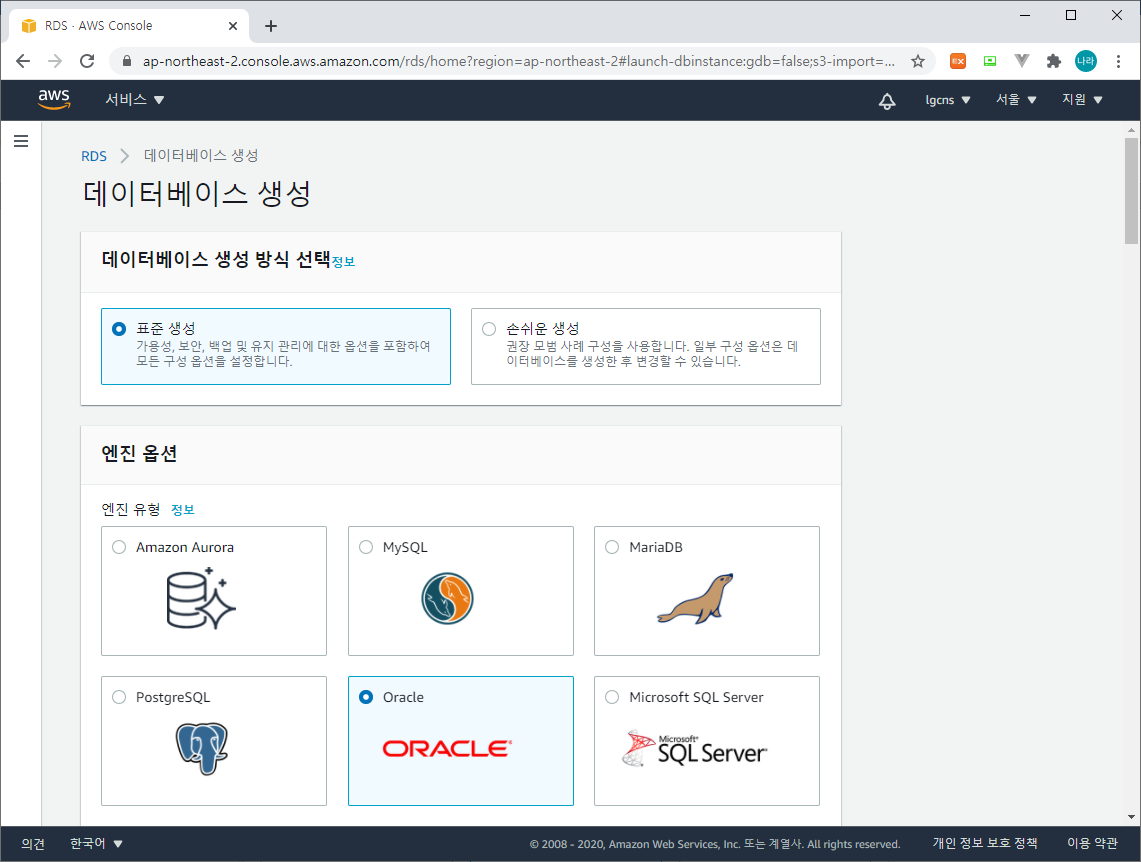The image size is (1141, 862).
Task: Open the 지원 support dropdown
Action: 1082,100
